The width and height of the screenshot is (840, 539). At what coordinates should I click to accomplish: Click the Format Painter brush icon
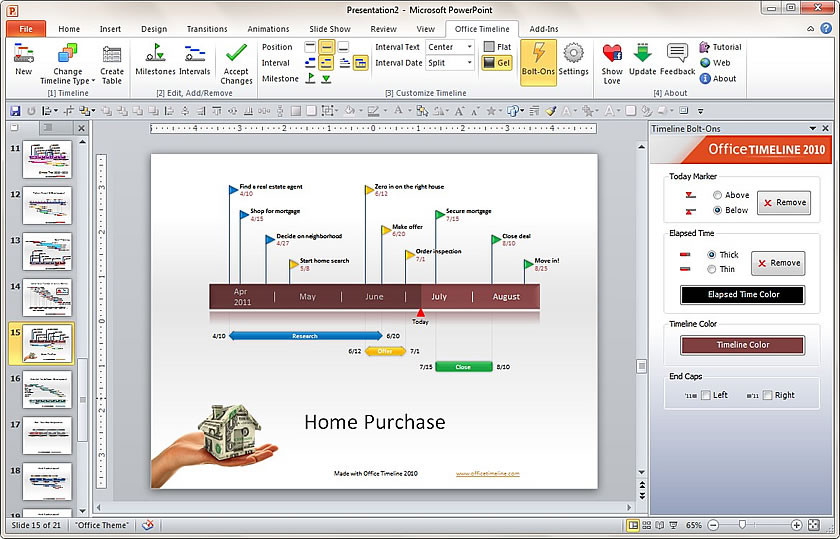[551, 111]
